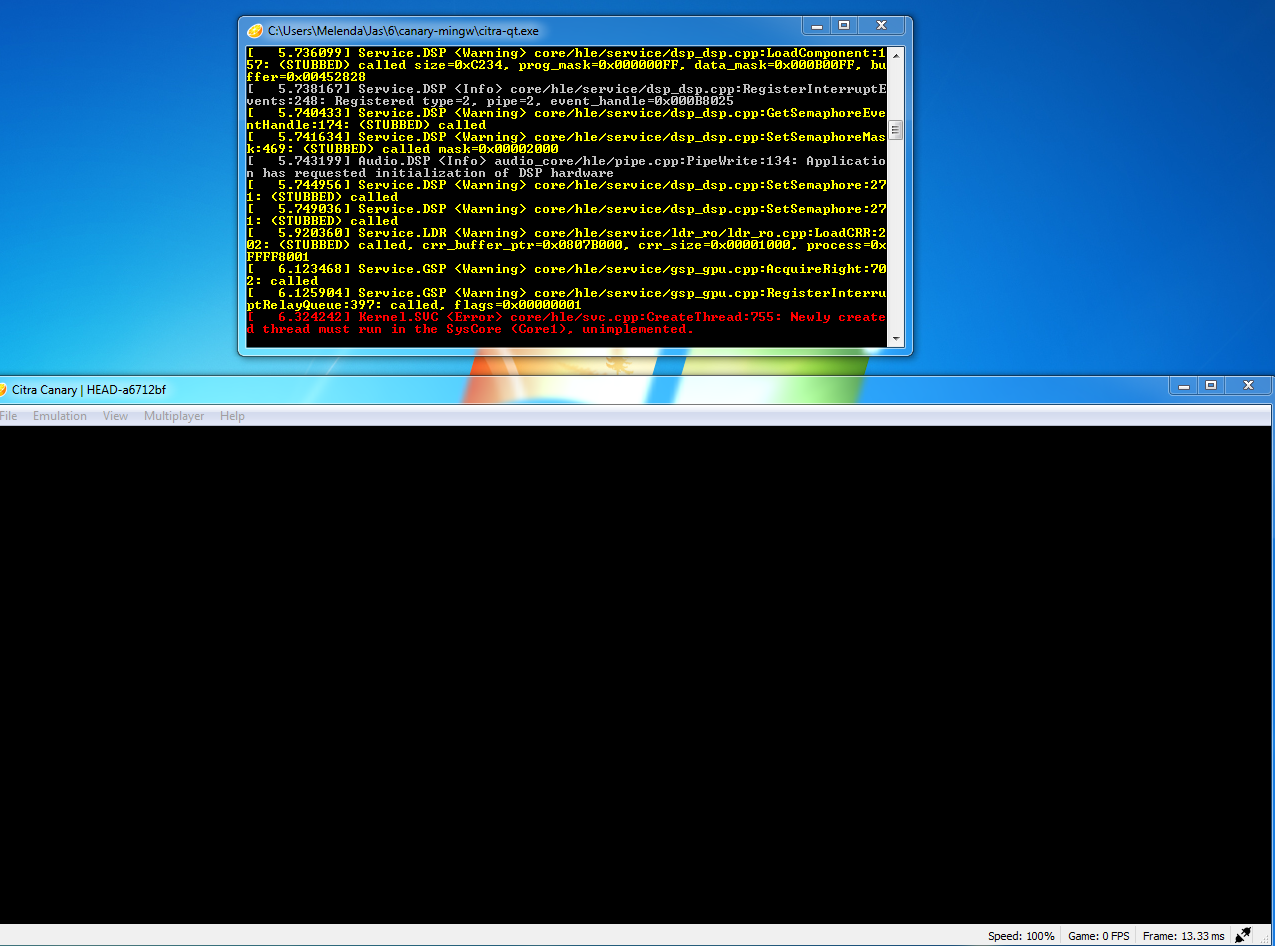The width and height of the screenshot is (1275, 946).
Task: Click the Audio.DSP PipeWrite info log line
Action: [567, 167]
